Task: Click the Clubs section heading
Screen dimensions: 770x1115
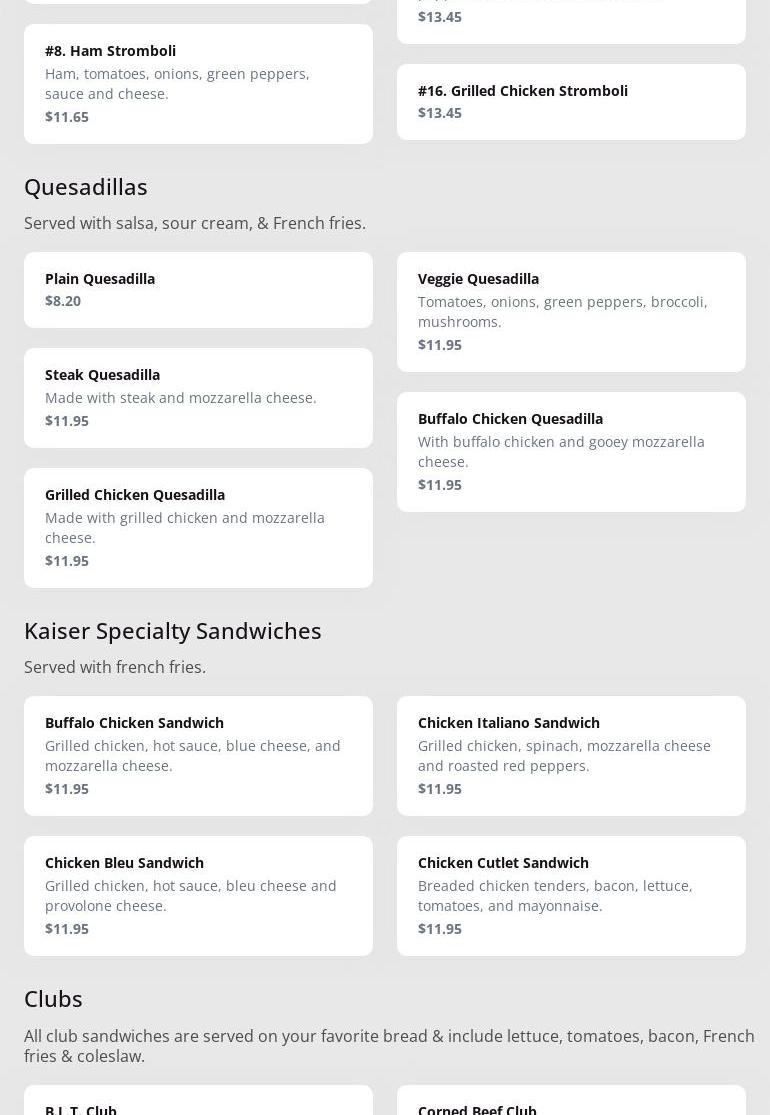Action: 53,998
